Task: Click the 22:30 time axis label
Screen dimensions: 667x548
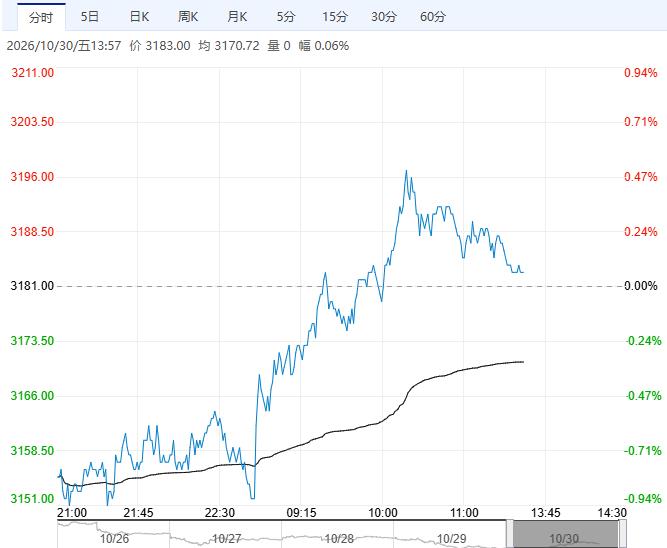Action: 219,513
